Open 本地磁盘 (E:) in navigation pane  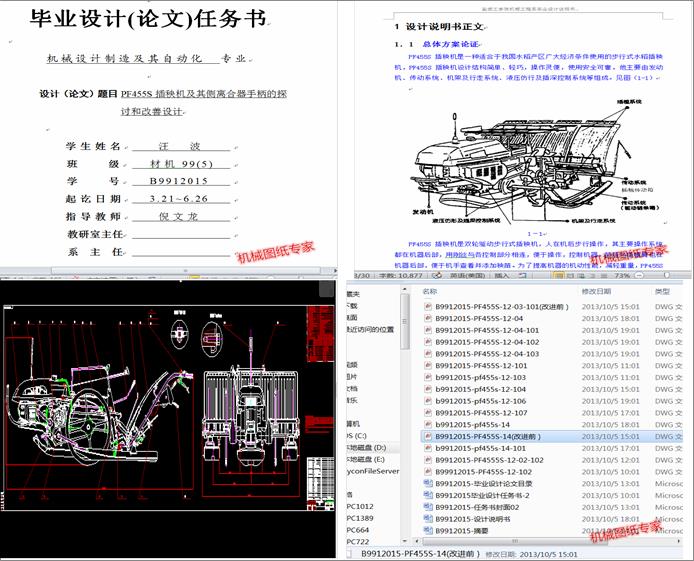(366, 460)
